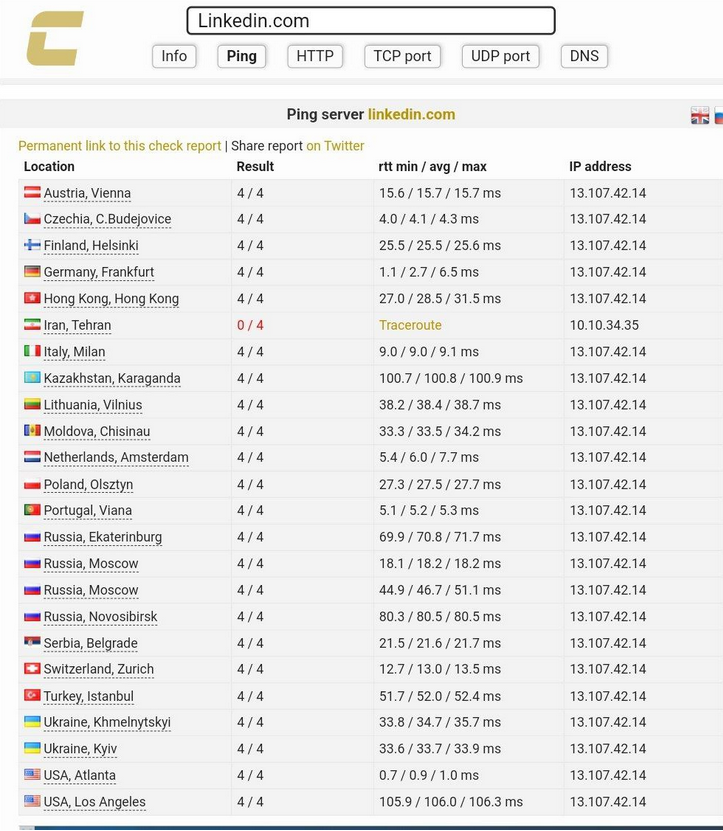Click the Poland, Olsztyn location
This screenshot has height=831, width=723.
tap(89, 484)
